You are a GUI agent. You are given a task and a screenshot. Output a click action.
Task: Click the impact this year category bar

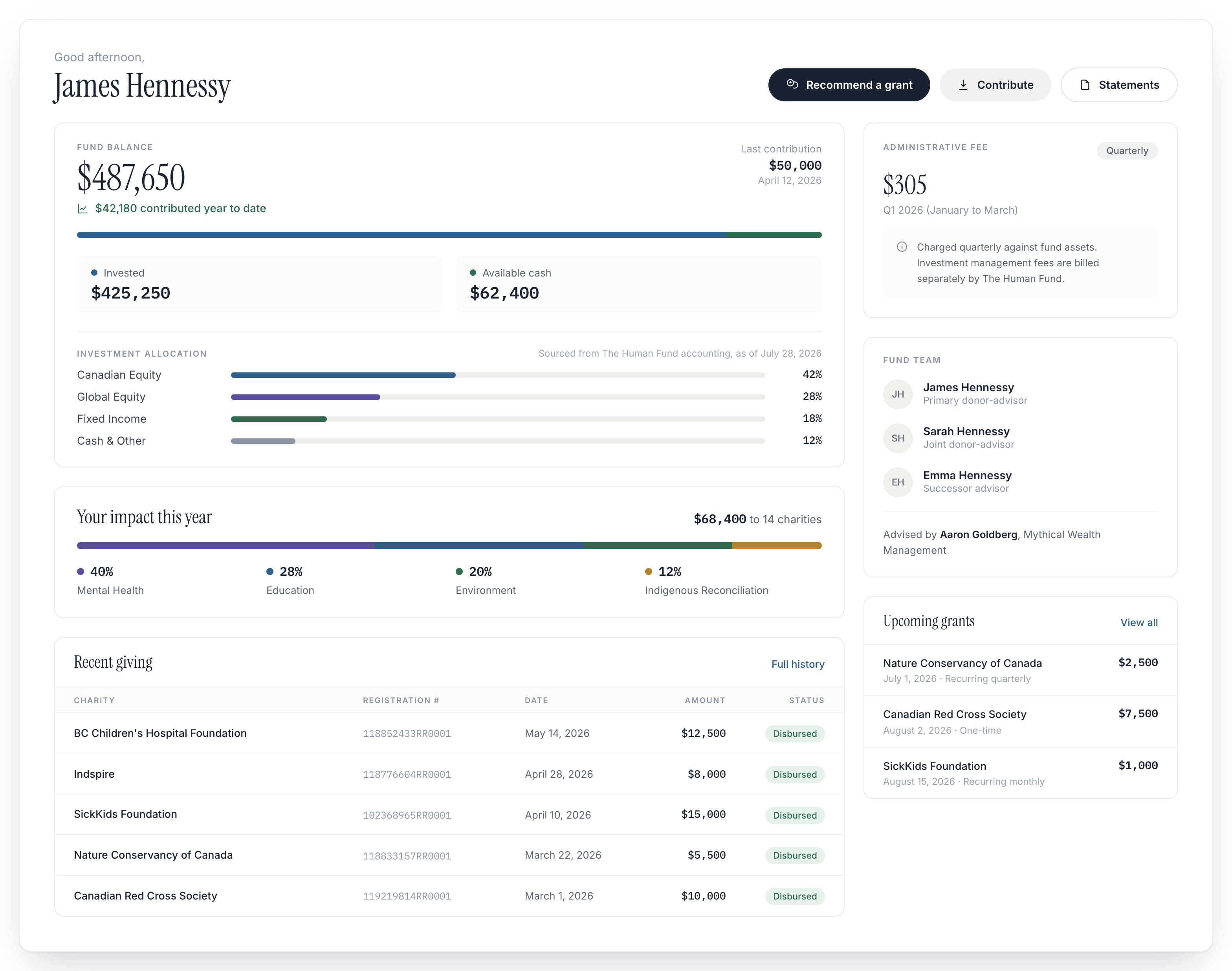pyautogui.click(x=449, y=546)
